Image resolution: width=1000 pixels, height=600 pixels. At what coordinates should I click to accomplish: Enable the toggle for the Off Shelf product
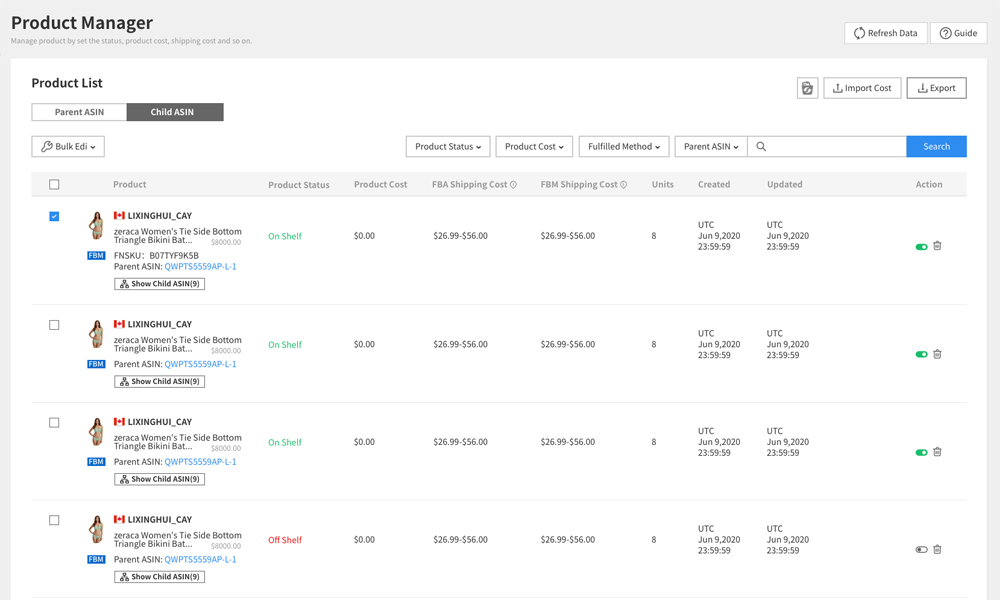(x=921, y=549)
